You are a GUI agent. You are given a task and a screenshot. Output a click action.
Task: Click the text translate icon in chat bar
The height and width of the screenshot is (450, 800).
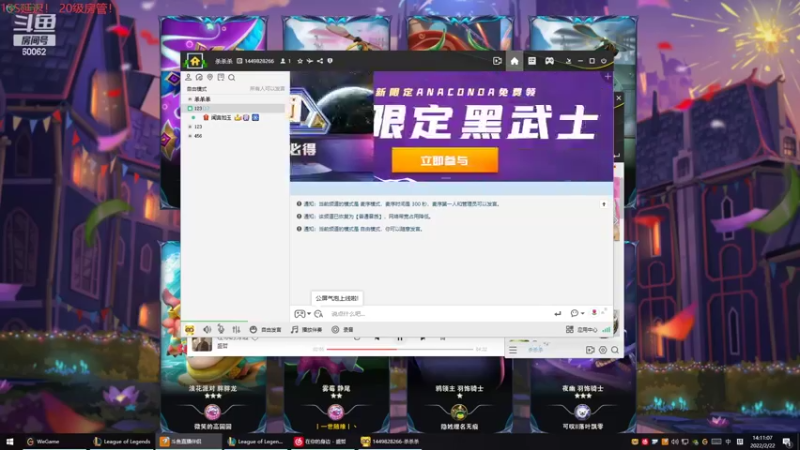click(318, 314)
